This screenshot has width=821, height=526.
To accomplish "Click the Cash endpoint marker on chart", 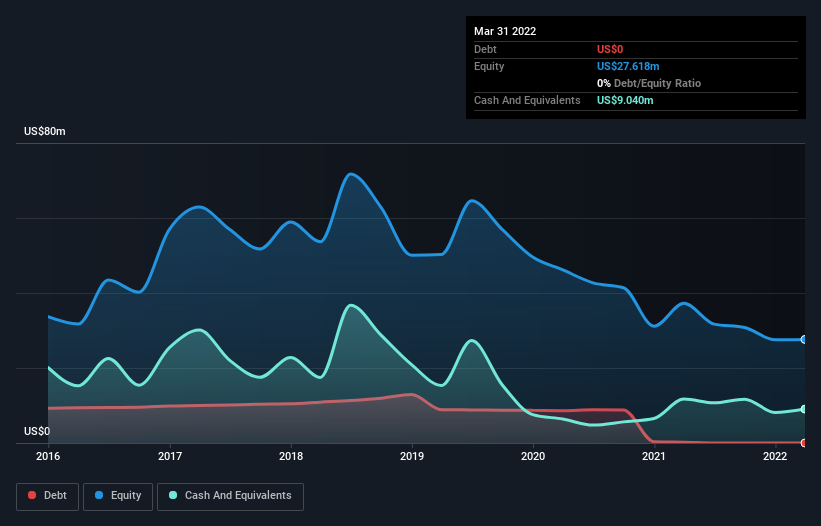I will [804, 409].
